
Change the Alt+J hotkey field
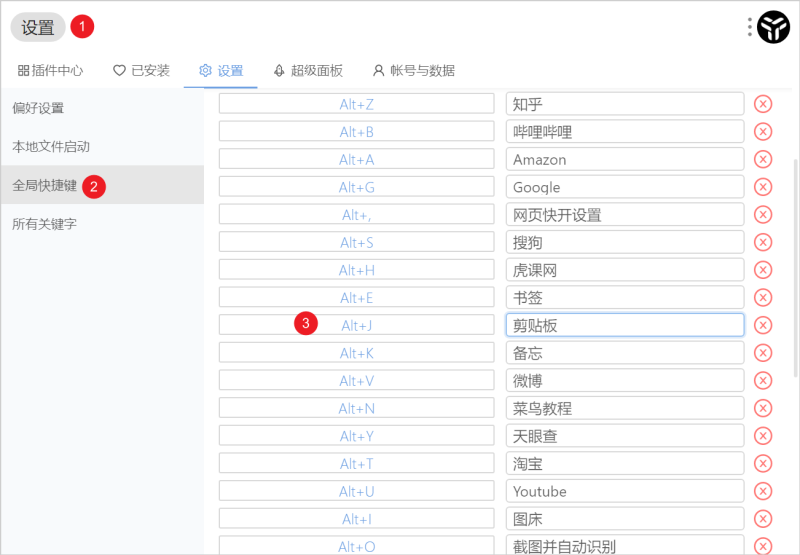pyautogui.click(x=357, y=325)
